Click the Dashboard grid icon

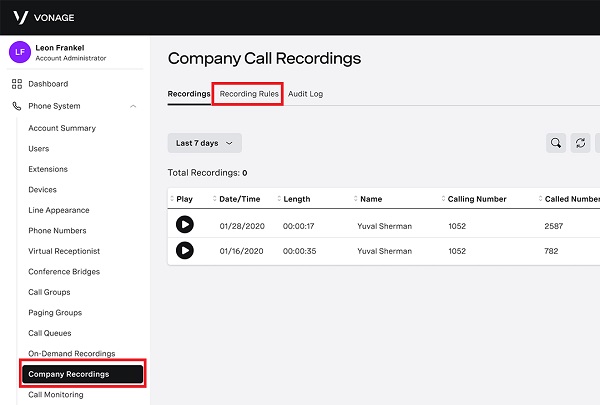[16, 84]
